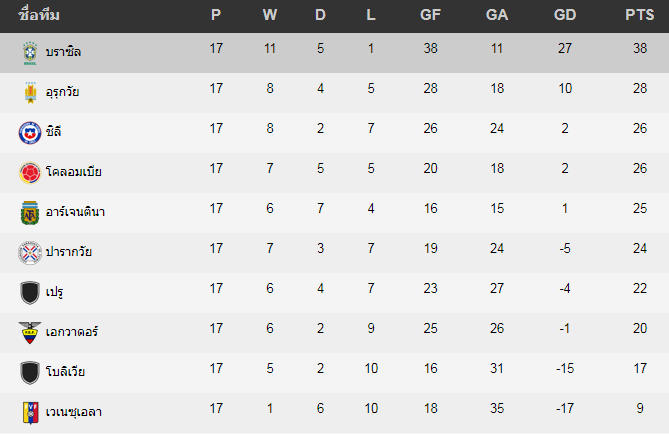Click the Peru placeholder shield icon
The width and height of the screenshot is (669, 434).
(30, 292)
